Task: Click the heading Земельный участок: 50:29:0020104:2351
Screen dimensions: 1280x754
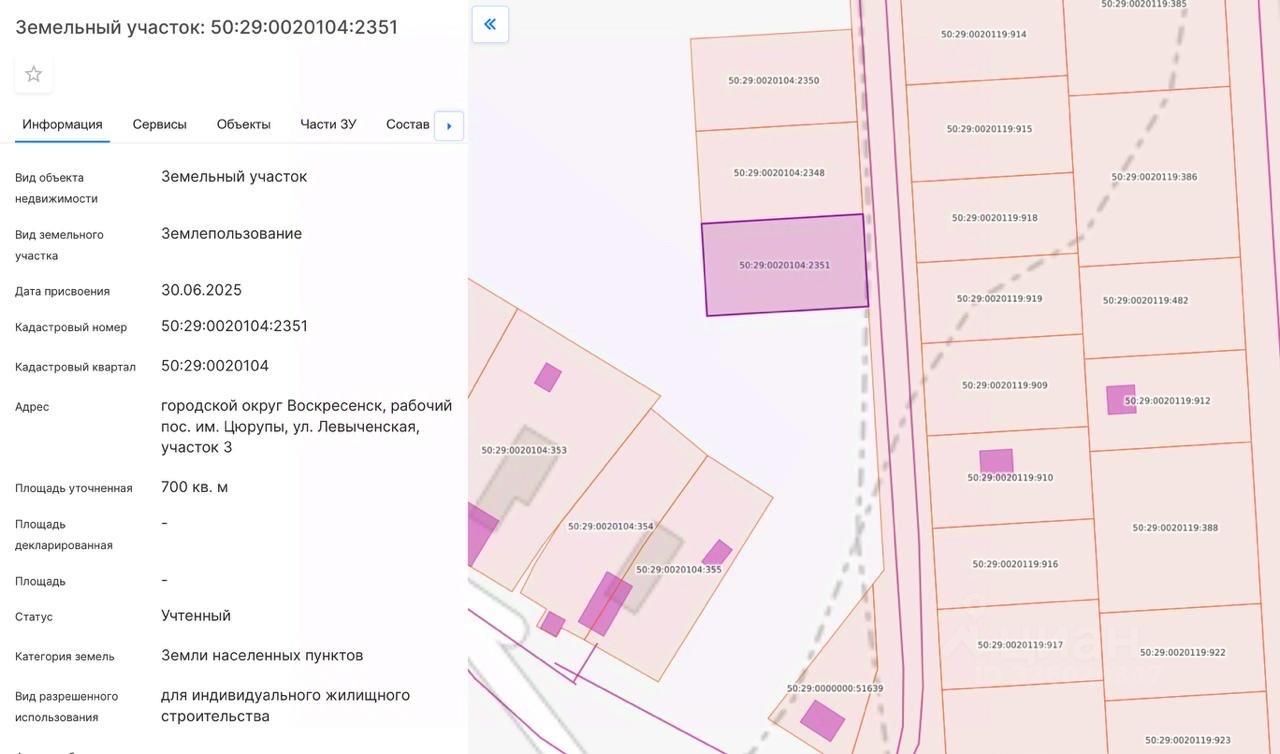Action: (206, 27)
